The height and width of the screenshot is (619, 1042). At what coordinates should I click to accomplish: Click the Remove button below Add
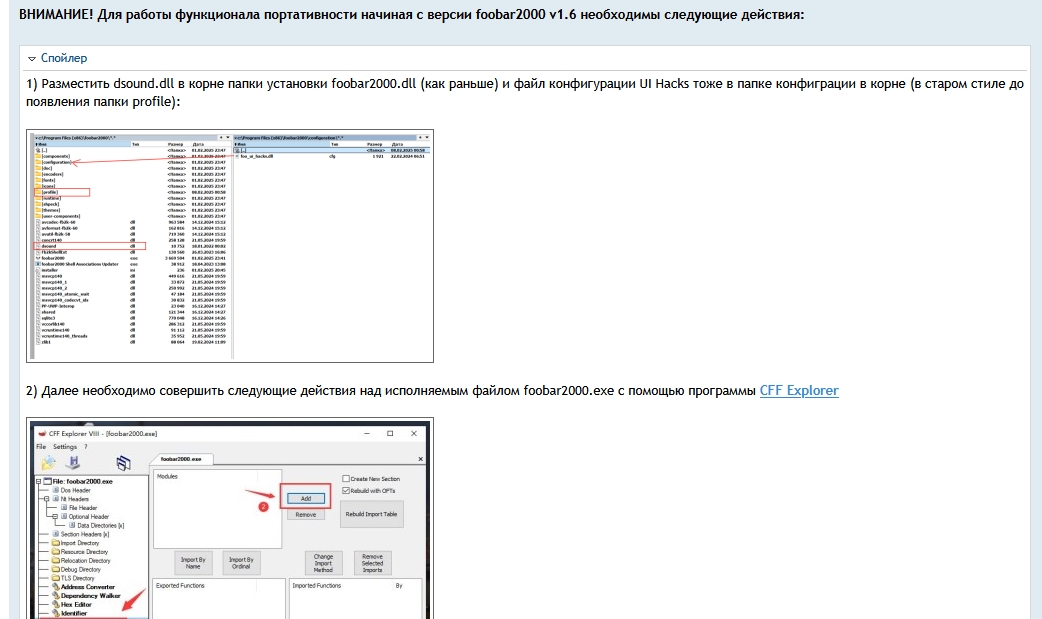pyautogui.click(x=306, y=515)
